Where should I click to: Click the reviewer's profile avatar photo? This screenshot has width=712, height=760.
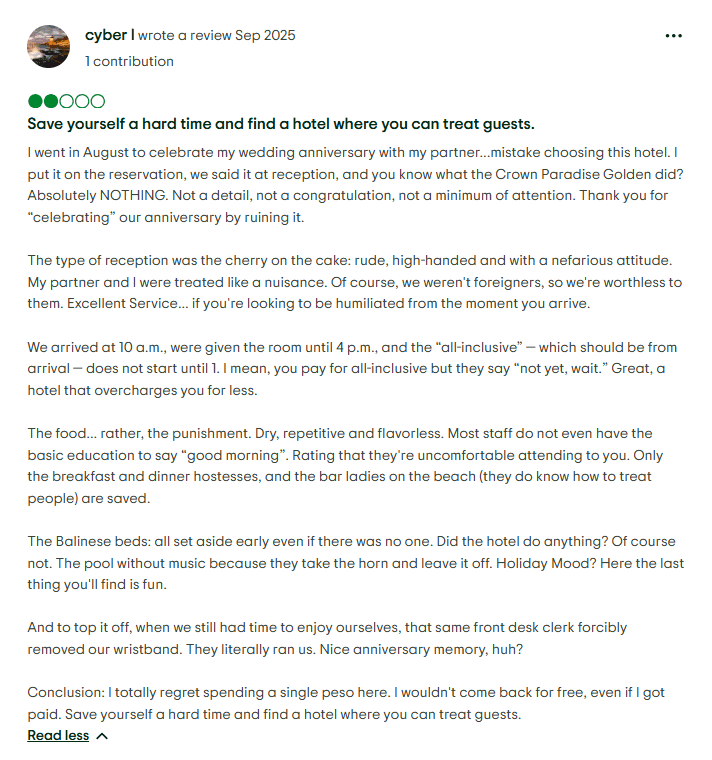(x=49, y=47)
